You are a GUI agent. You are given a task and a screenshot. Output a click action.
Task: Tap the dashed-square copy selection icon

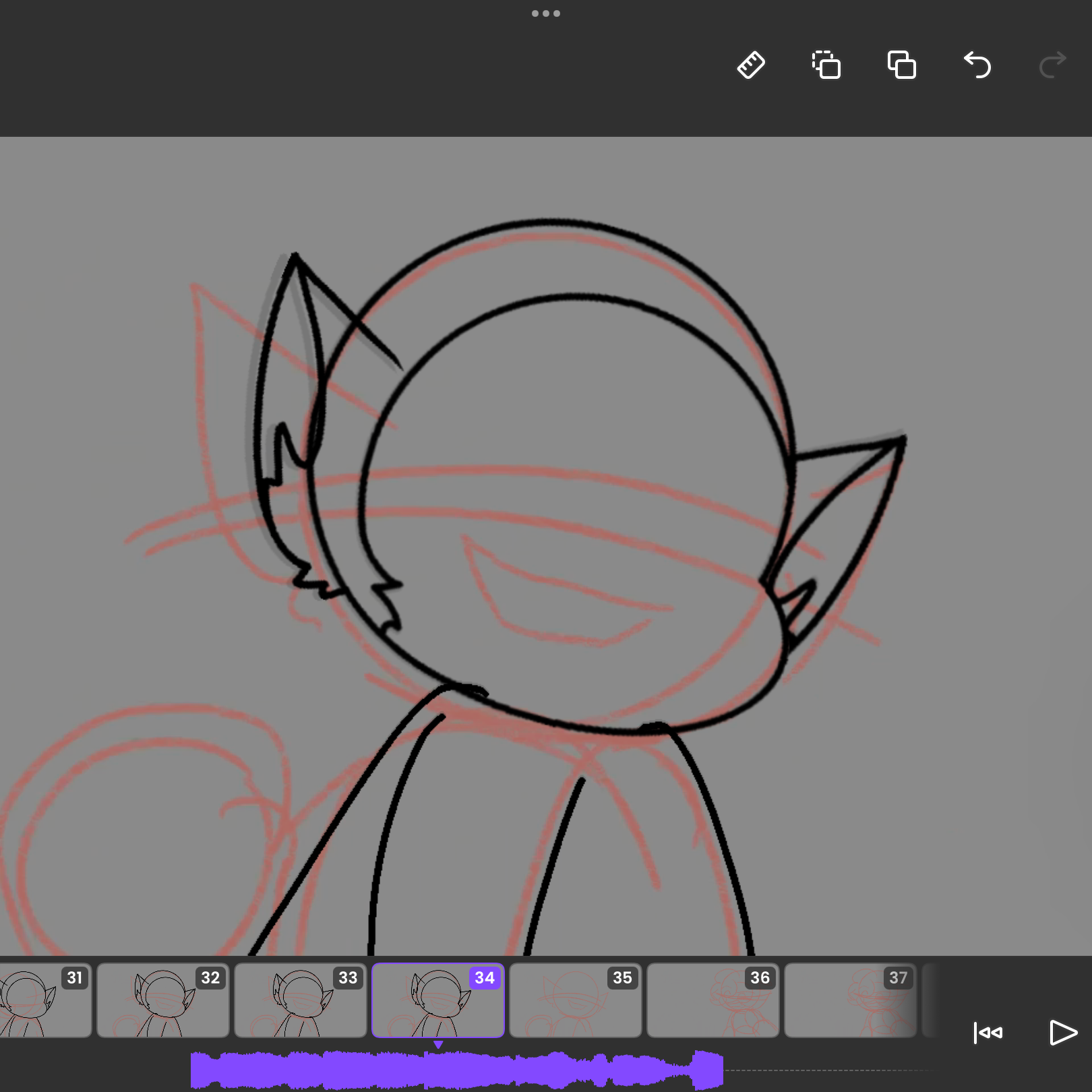(x=826, y=65)
